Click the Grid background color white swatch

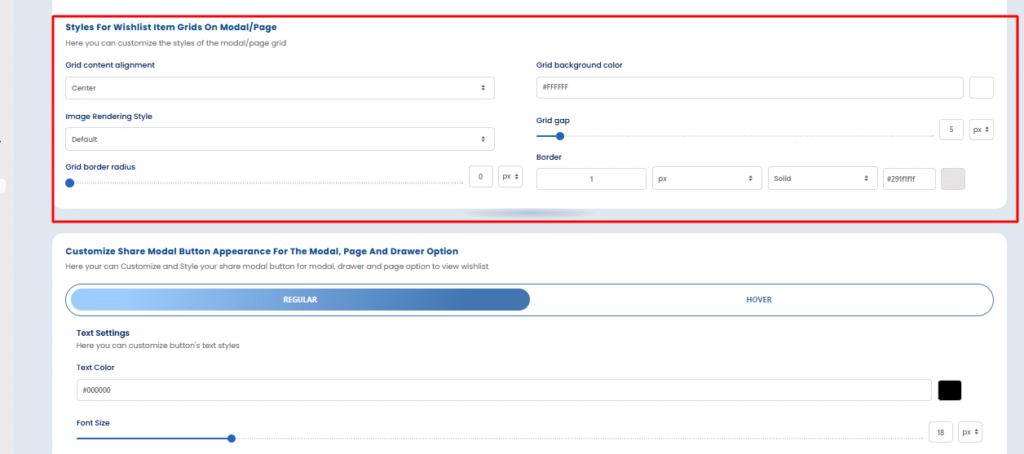pyautogui.click(x=982, y=88)
